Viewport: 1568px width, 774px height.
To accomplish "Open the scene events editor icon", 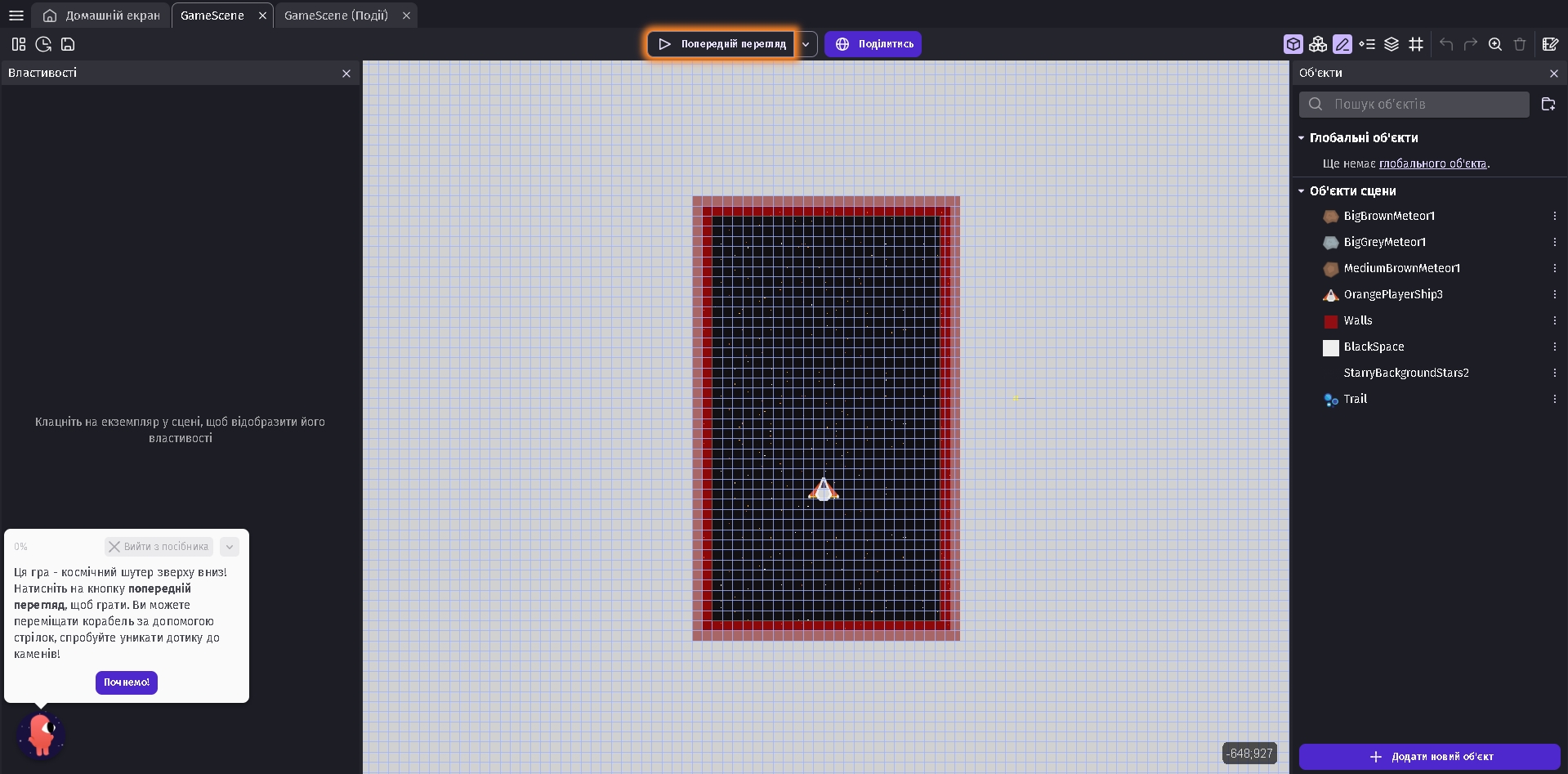I will [1549, 44].
